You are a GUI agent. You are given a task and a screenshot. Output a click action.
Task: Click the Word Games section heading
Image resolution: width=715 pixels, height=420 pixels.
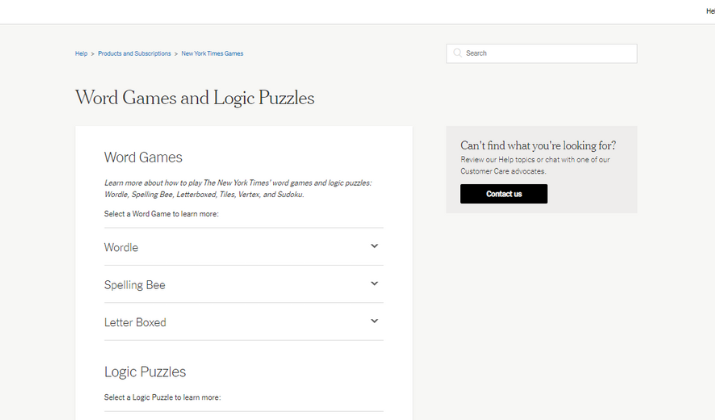(143, 157)
